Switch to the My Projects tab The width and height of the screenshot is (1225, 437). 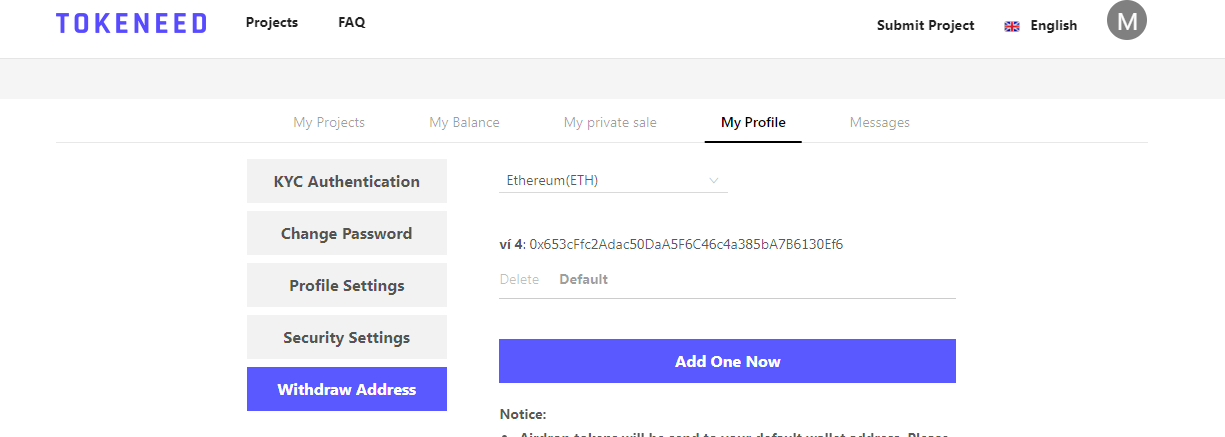(328, 122)
